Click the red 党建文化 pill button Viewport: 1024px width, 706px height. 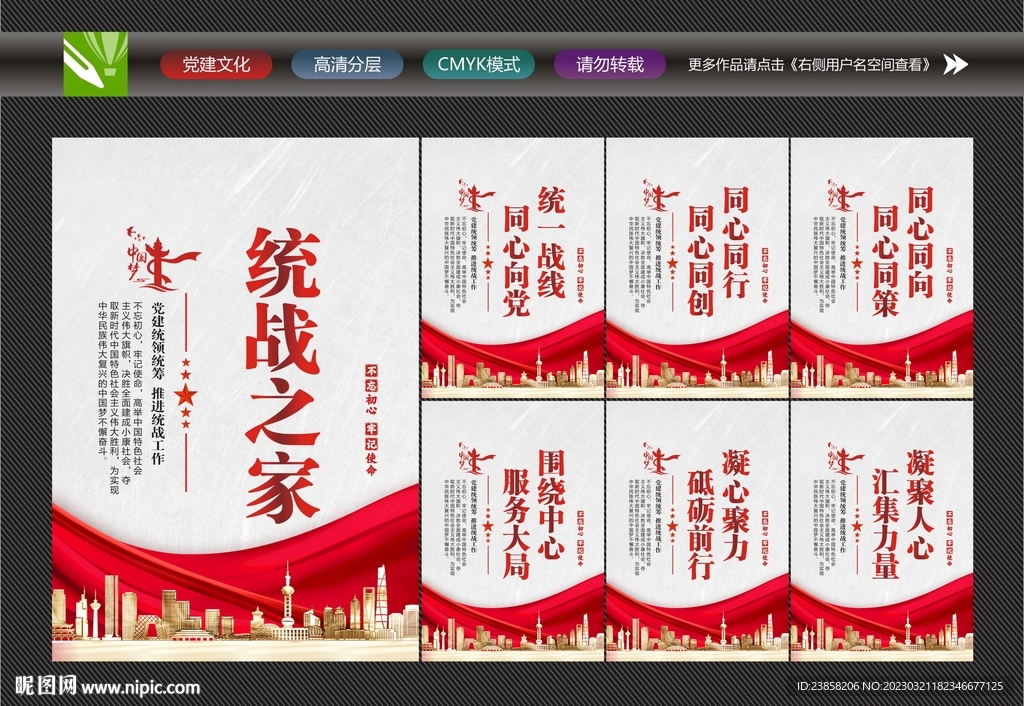tap(216, 65)
